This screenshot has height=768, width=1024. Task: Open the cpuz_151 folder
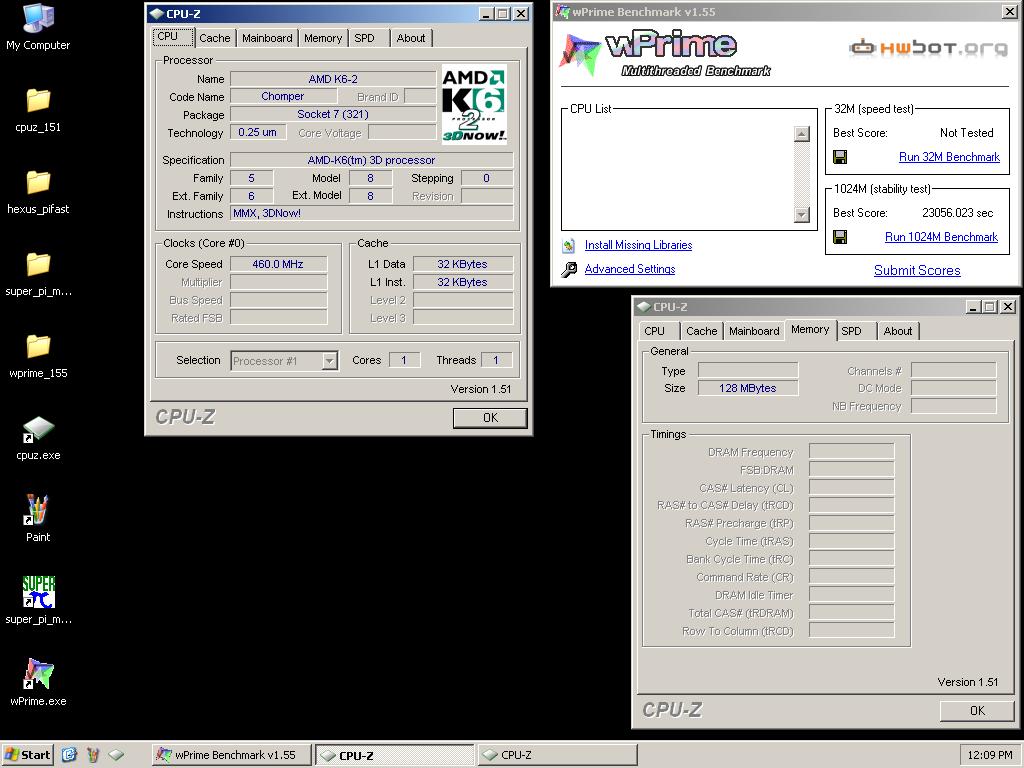pyautogui.click(x=38, y=110)
